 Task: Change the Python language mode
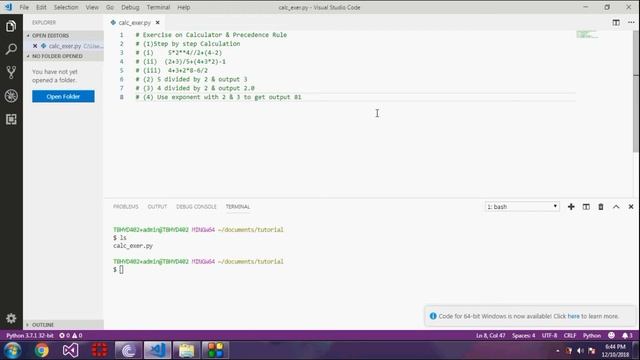[592, 336]
